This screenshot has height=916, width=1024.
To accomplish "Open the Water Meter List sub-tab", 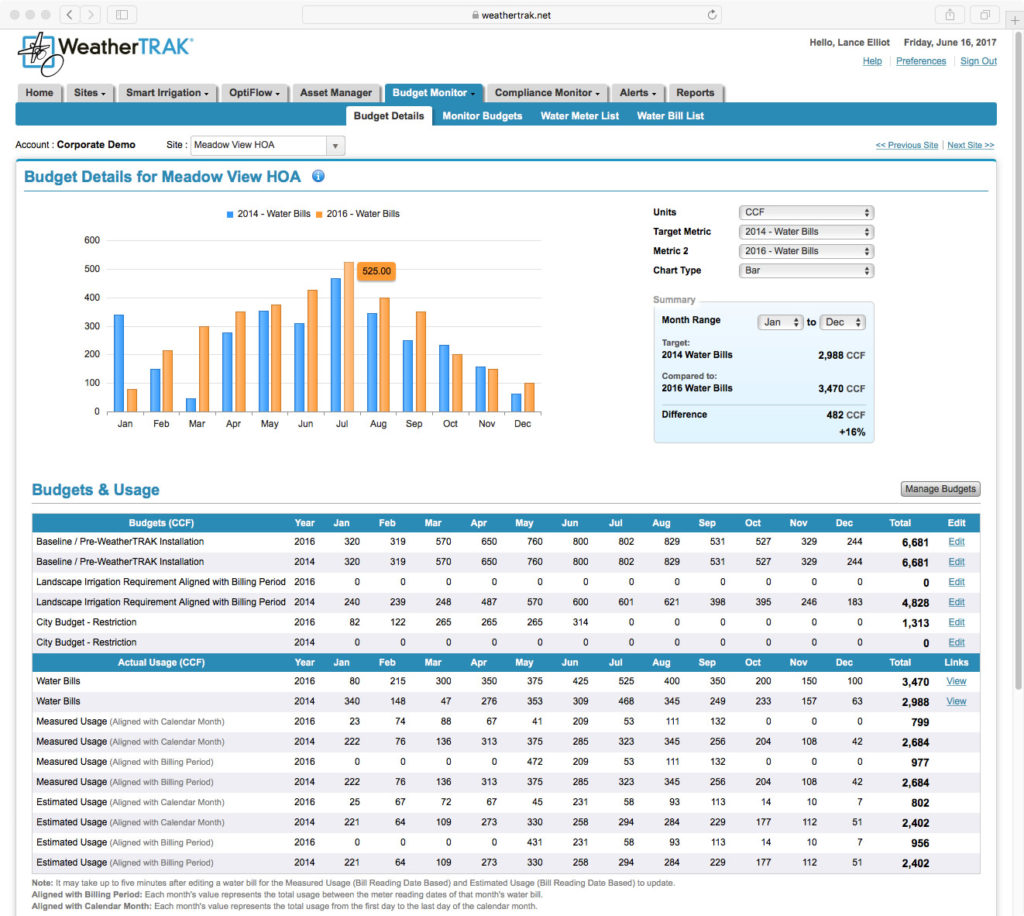I will point(579,116).
